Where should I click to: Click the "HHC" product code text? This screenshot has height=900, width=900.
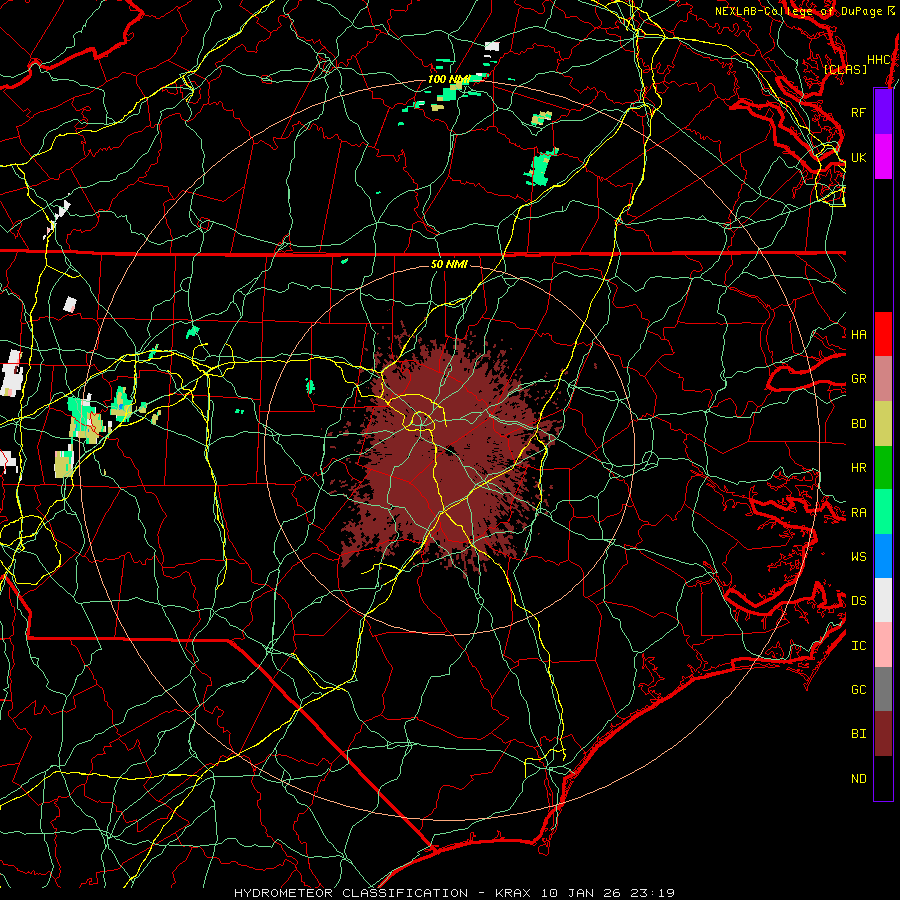(x=878, y=60)
